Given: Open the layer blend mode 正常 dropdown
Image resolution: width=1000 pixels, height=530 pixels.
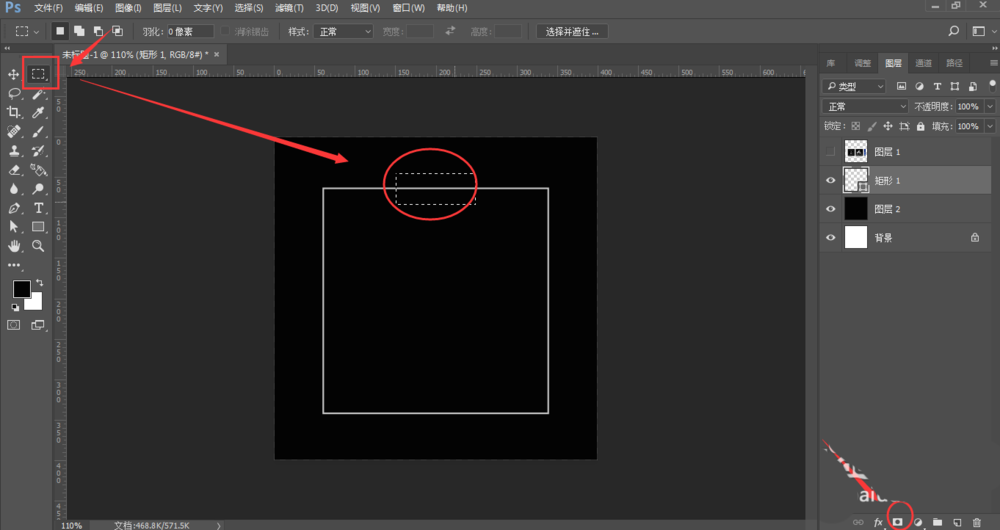Looking at the screenshot, I should pyautogui.click(x=864, y=106).
